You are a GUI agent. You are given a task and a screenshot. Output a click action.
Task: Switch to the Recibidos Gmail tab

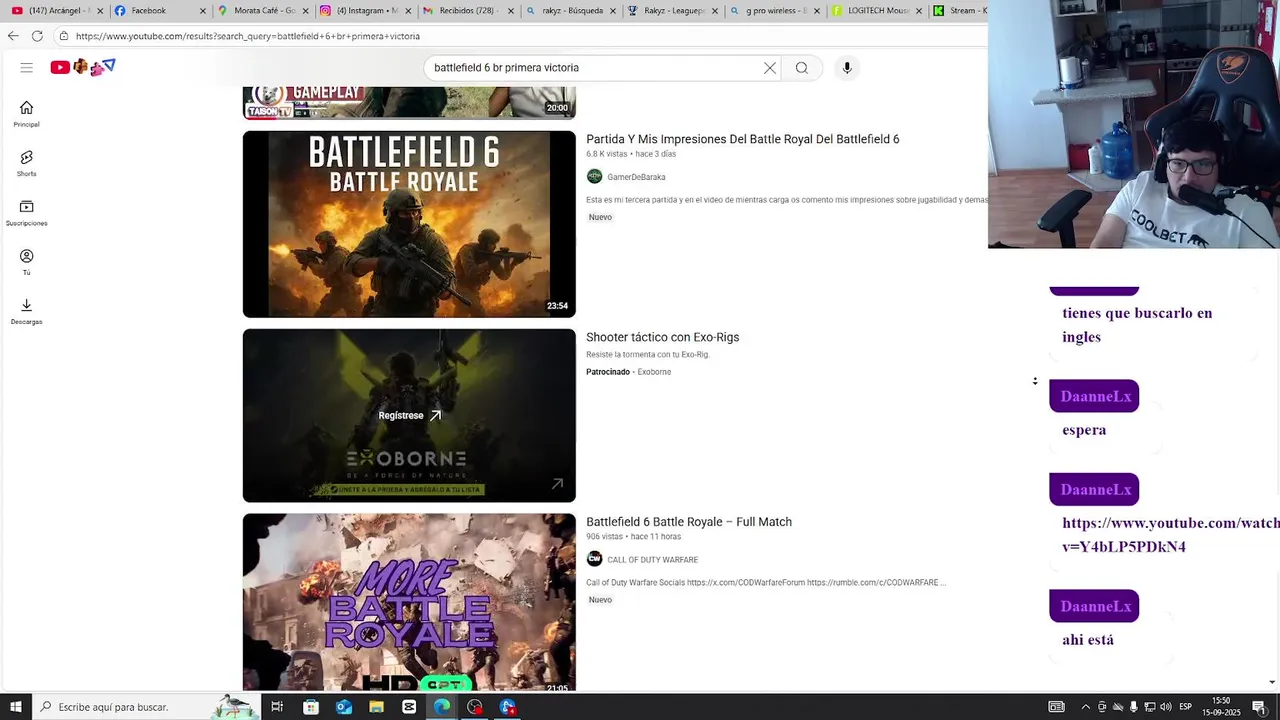[468, 10]
